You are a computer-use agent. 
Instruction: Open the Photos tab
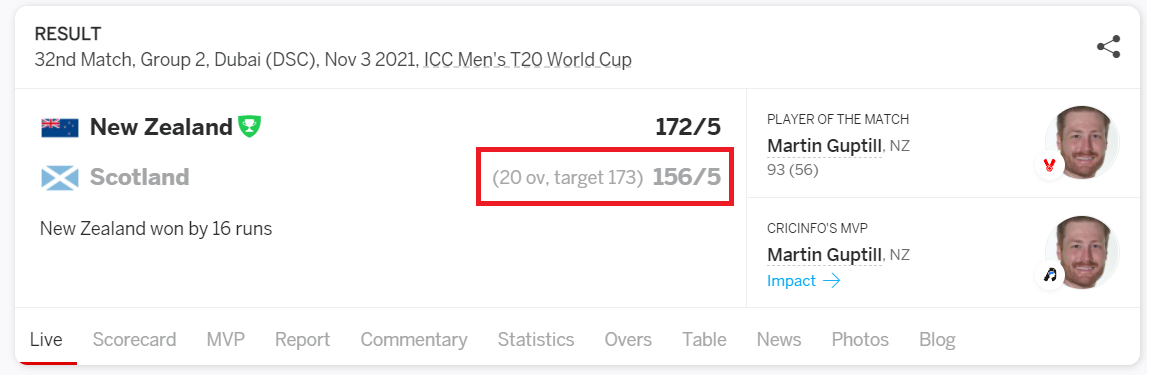pos(860,340)
